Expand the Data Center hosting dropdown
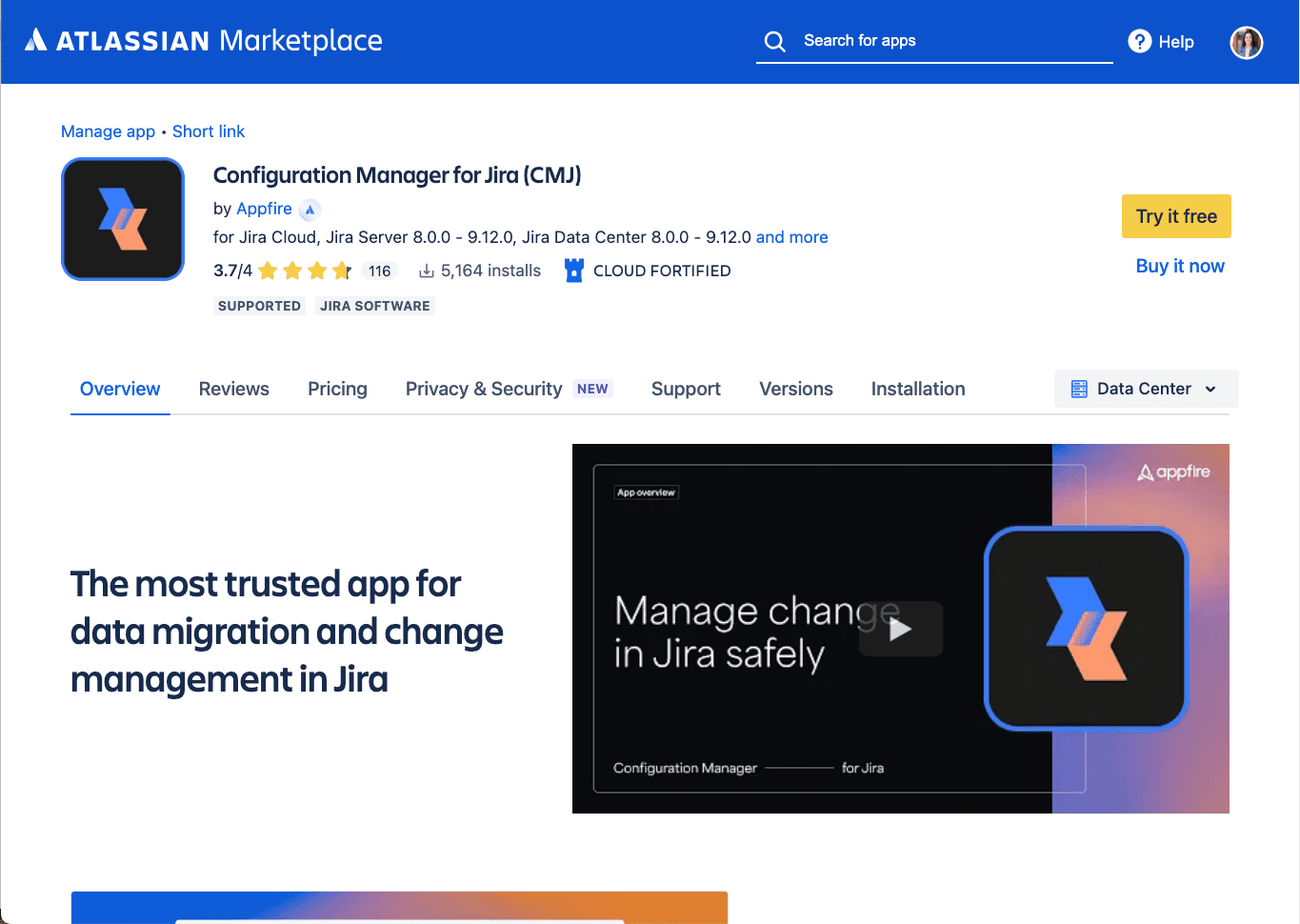This screenshot has height=924, width=1300. (x=1146, y=389)
